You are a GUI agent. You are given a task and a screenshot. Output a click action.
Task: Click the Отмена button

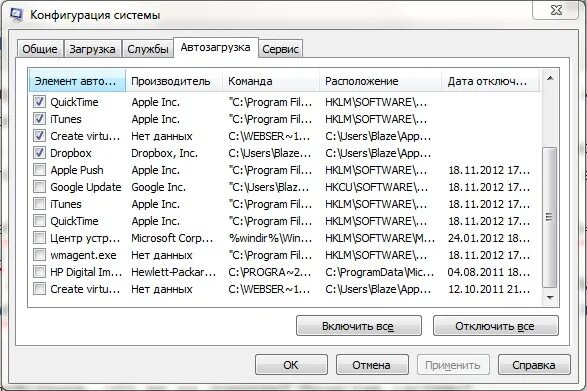[372, 365]
